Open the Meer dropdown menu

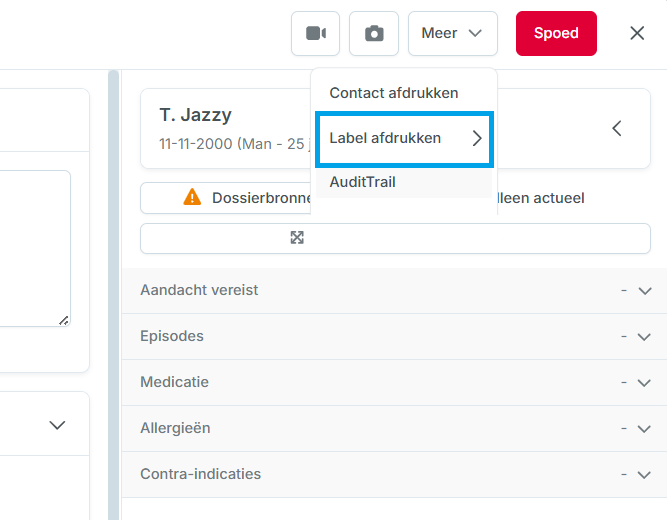453,33
